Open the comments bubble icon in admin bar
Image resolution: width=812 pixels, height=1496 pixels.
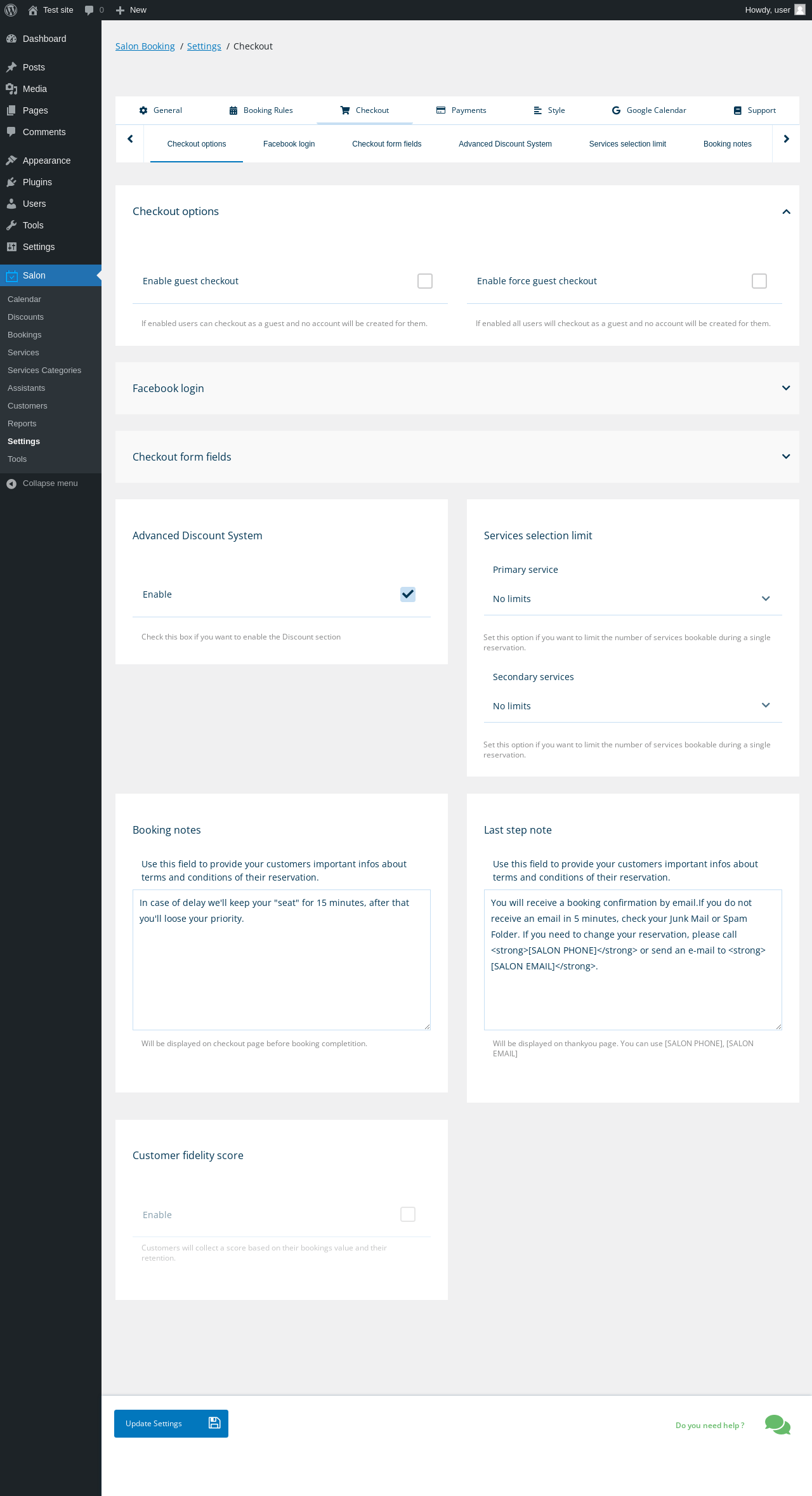(89, 10)
